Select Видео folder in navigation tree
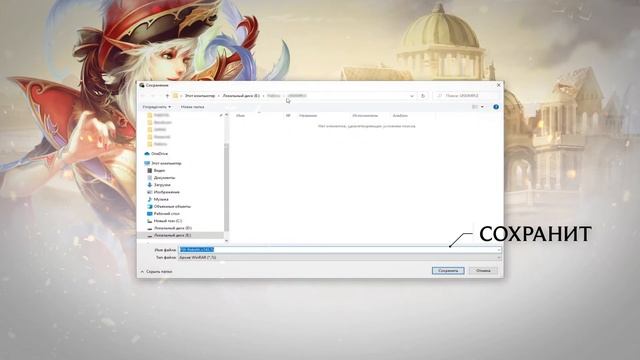The image size is (640, 360). [159, 170]
